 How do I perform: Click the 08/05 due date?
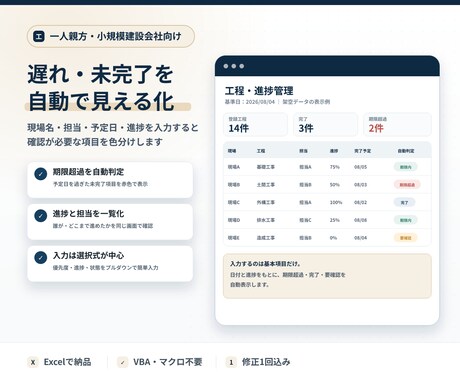360,167
